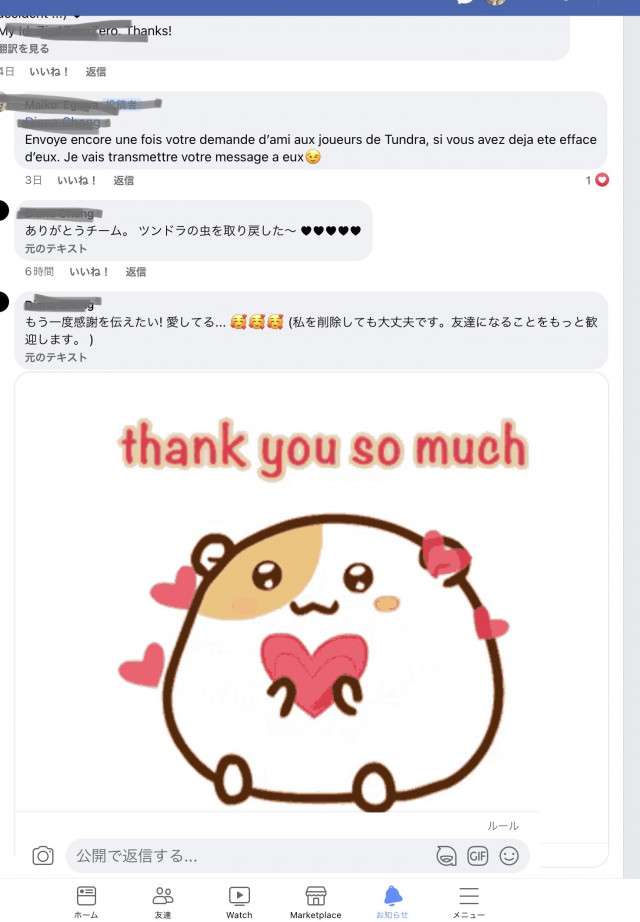Go to the ホーム home tab
The image size is (640, 922).
pos(86,901)
